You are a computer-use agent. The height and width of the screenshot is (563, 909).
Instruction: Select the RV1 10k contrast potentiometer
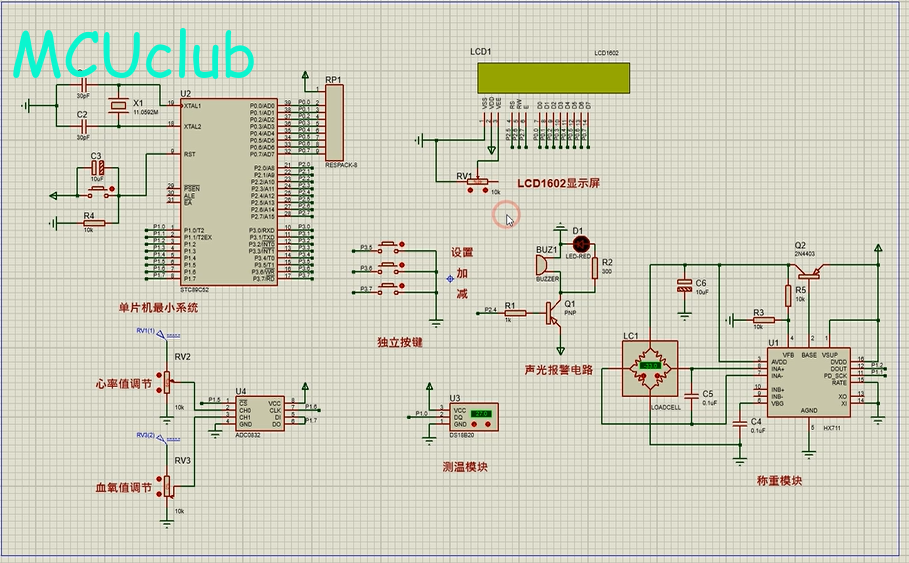[x=478, y=183]
